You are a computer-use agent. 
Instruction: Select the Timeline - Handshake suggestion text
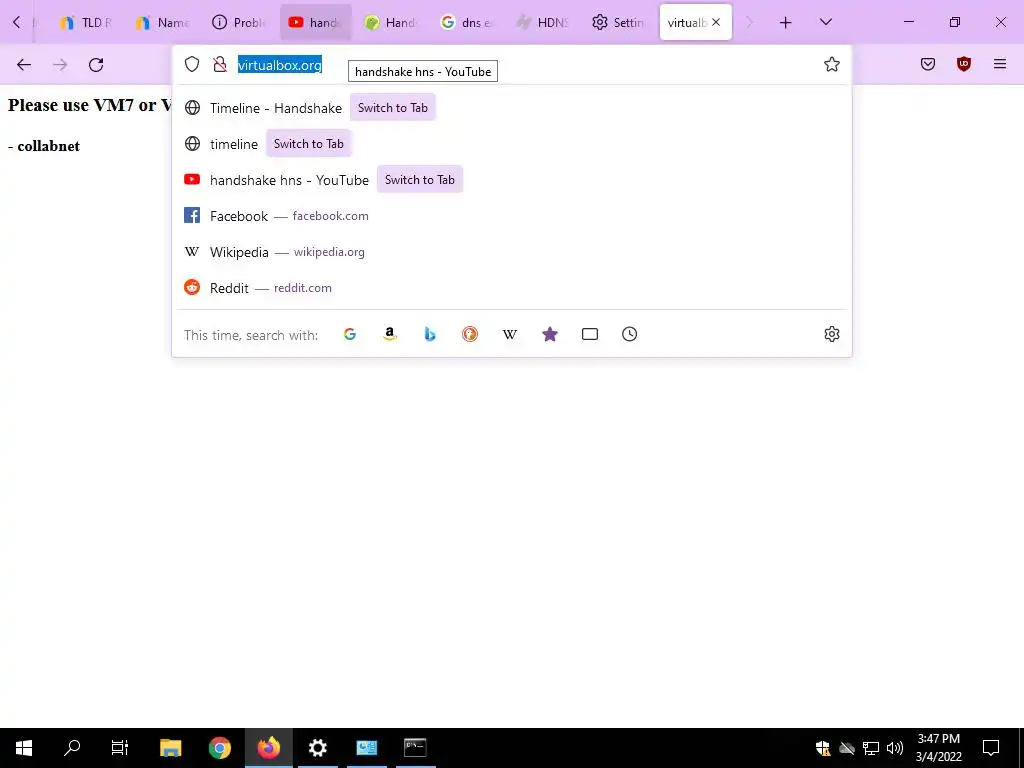(x=276, y=108)
